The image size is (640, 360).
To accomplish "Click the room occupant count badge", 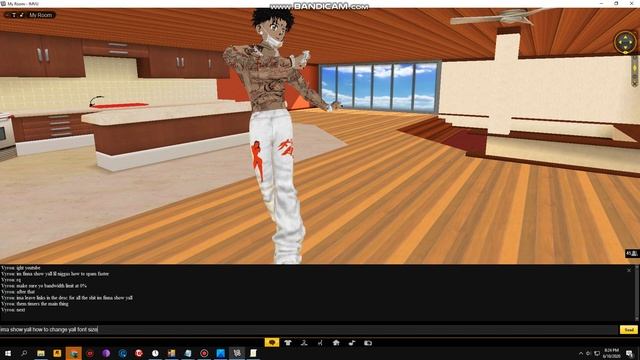I will [632, 253].
